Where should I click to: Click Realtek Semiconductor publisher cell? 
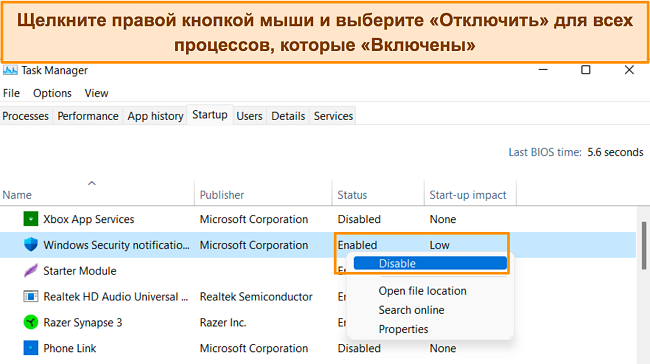[x=256, y=296]
